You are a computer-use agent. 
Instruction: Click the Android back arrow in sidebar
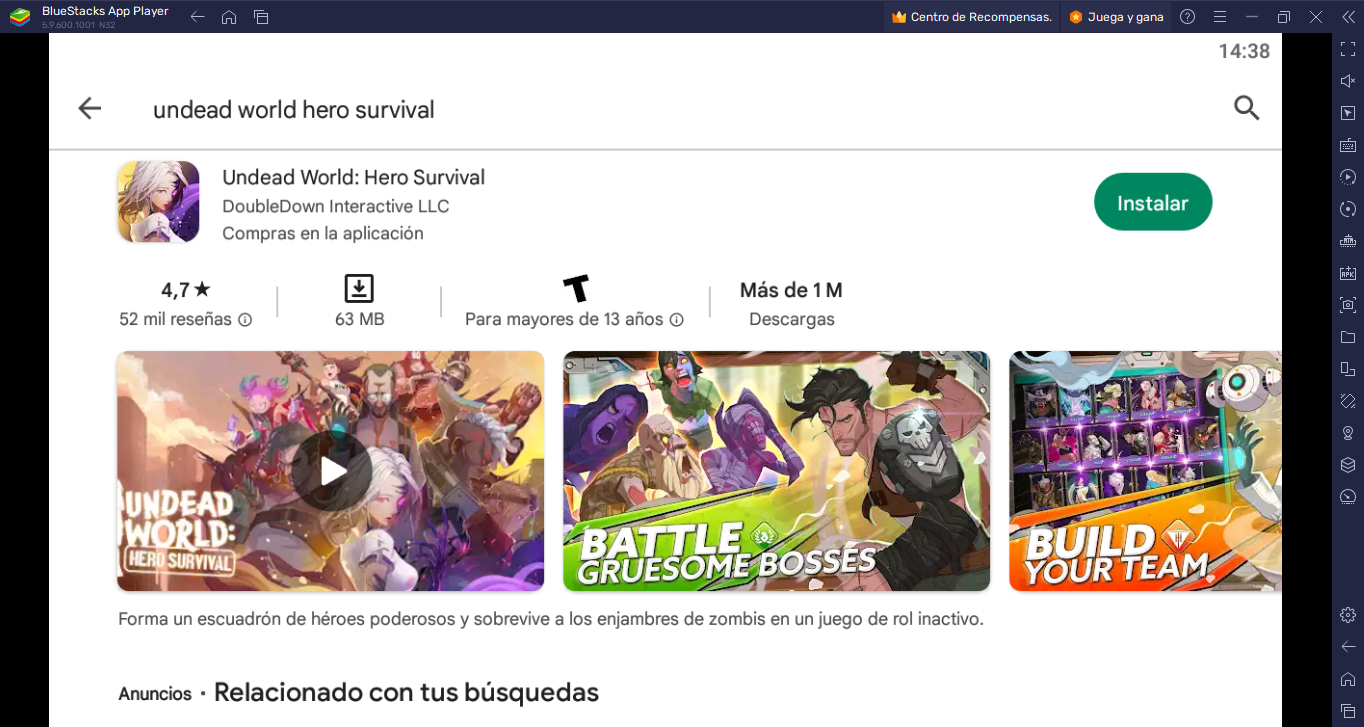pos(1348,646)
